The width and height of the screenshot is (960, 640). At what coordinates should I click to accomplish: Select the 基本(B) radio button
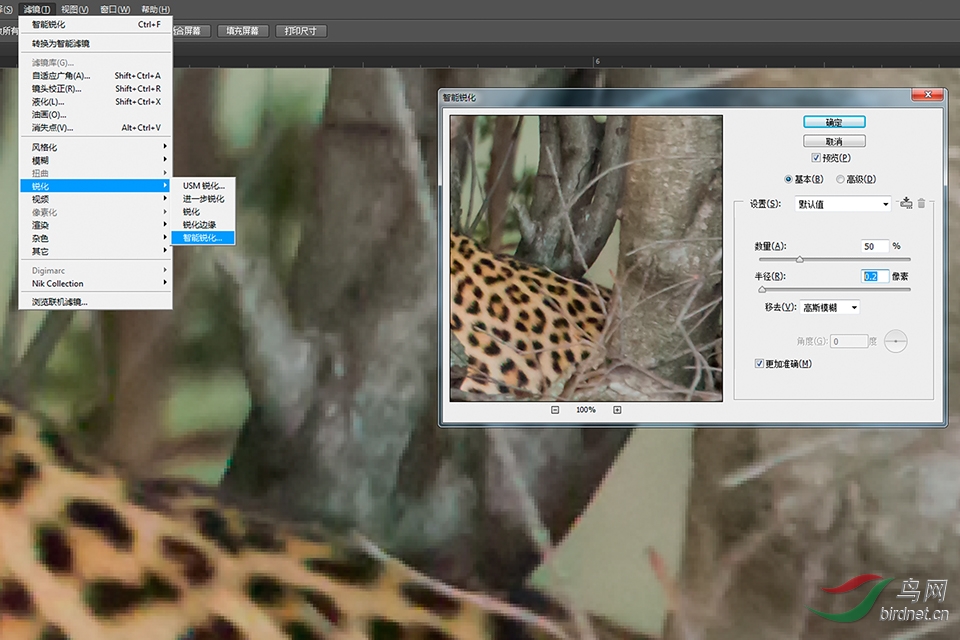click(x=788, y=179)
